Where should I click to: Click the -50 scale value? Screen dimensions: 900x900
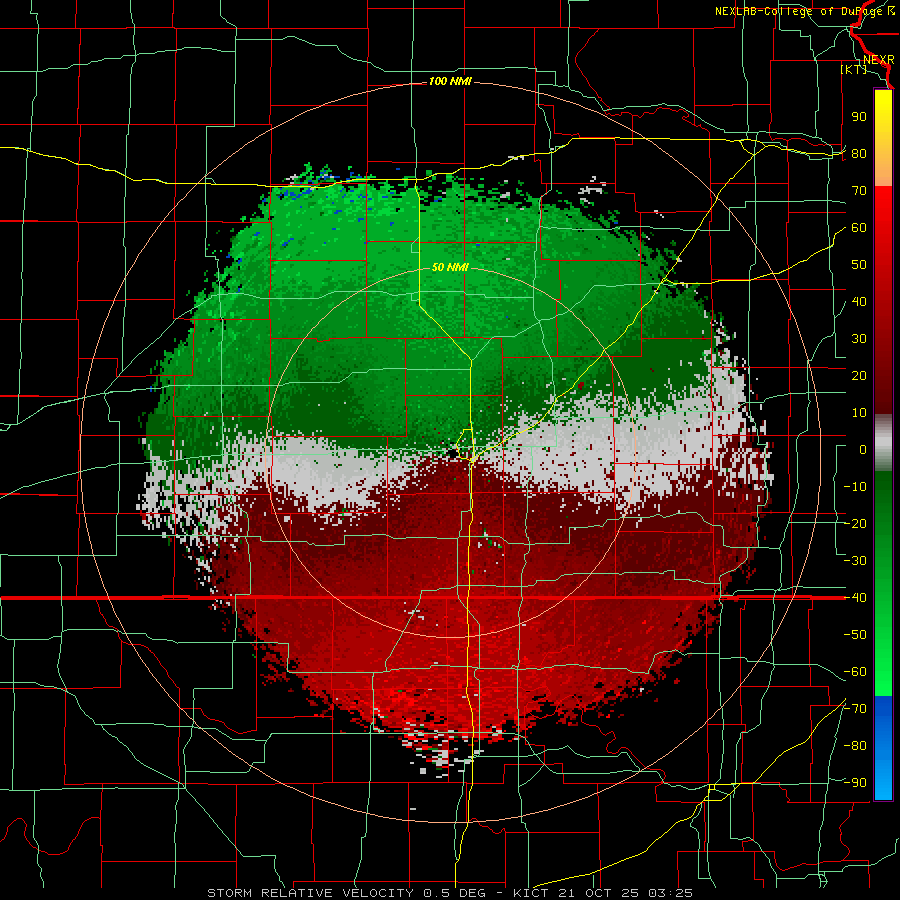pyautogui.click(x=855, y=635)
